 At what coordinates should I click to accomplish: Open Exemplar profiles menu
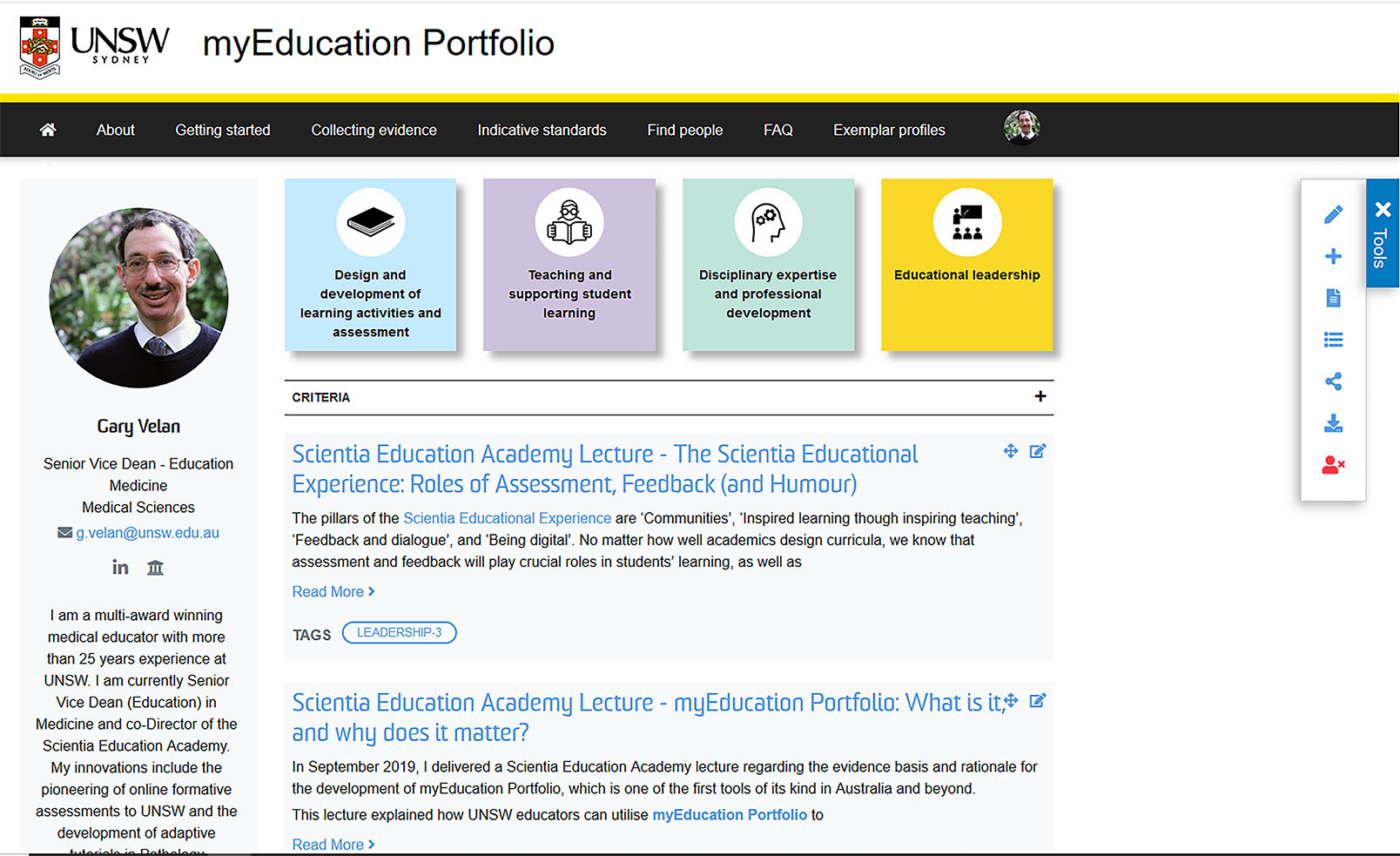(x=889, y=130)
